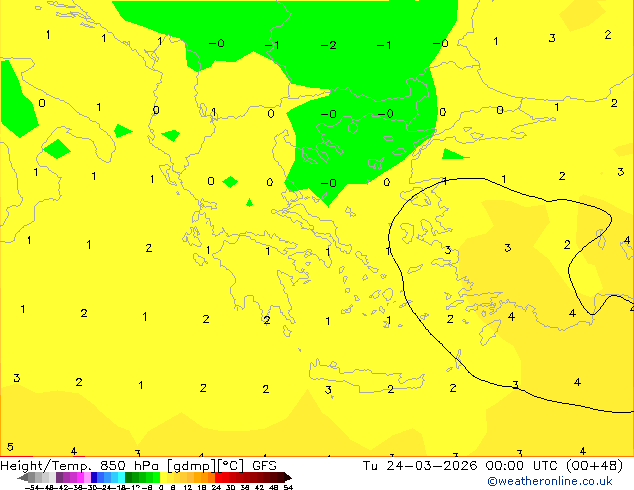This screenshot has height=490, width=634.
Task: Pick the cyan -18 swatch in the legend
Action: pos(121,478)
